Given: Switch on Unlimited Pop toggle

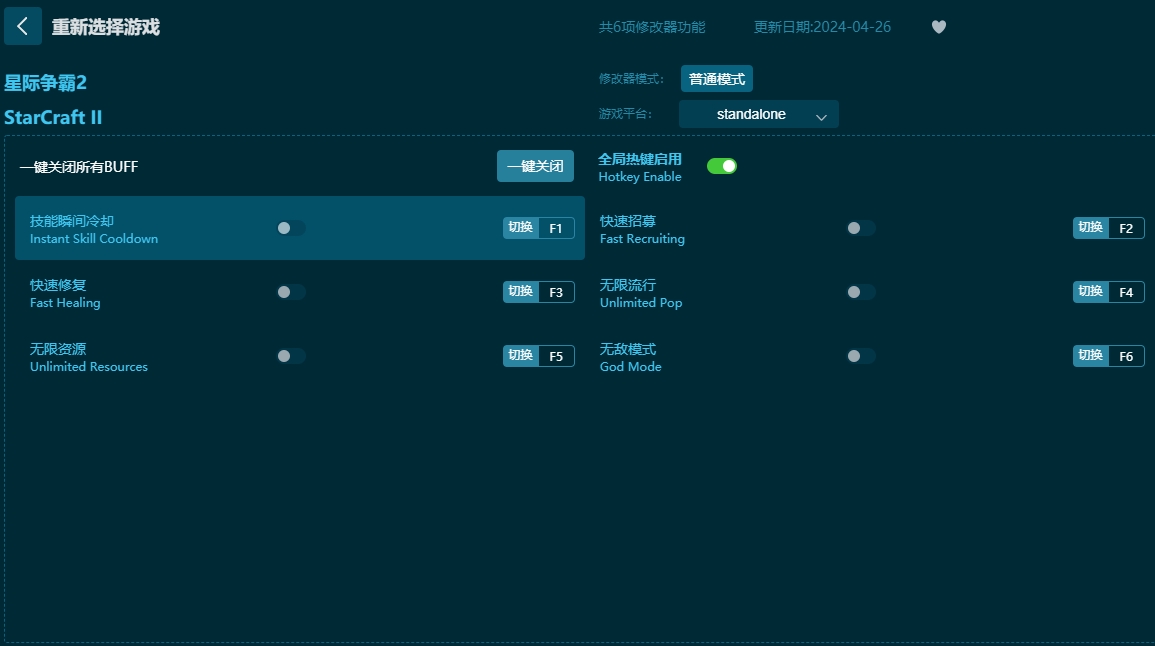Looking at the screenshot, I should 860,292.
